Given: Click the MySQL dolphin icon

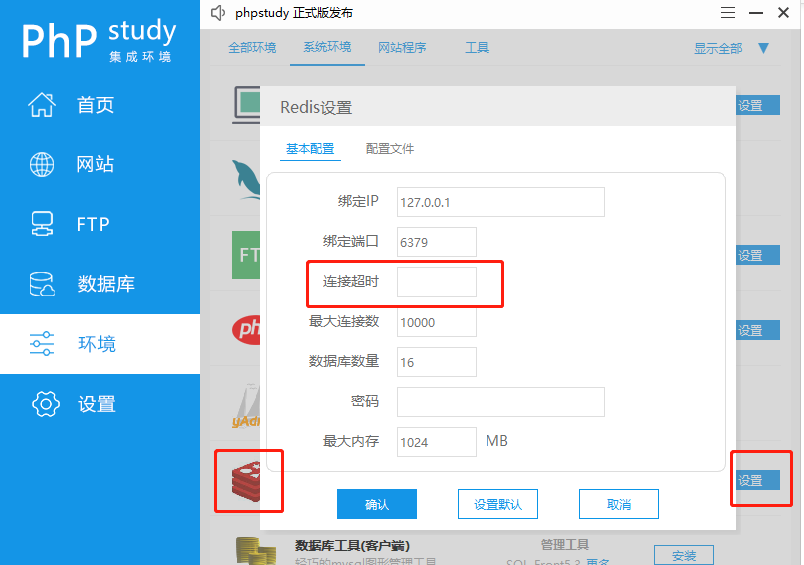Looking at the screenshot, I should pyautogui.click(x=247, y=179).
